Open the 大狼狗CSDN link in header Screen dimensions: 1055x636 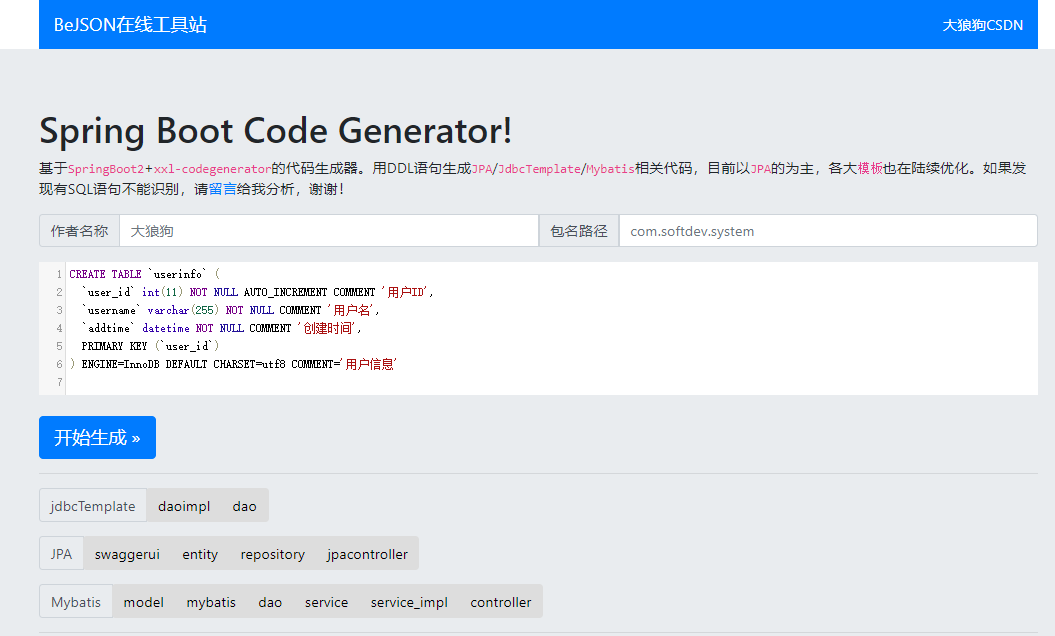coord(982,25)
